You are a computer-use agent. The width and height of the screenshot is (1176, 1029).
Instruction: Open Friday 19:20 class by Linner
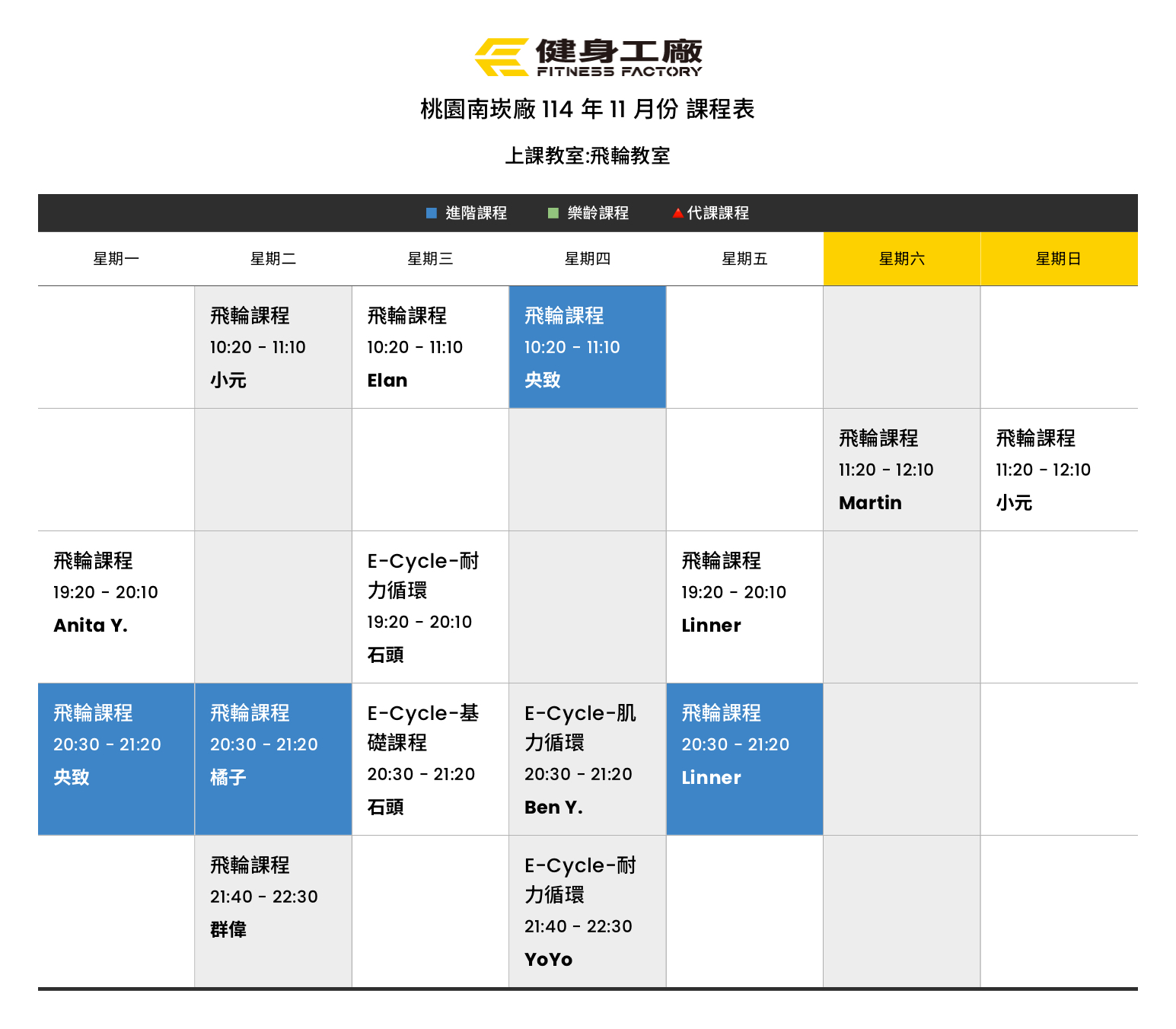coord(744,592)
